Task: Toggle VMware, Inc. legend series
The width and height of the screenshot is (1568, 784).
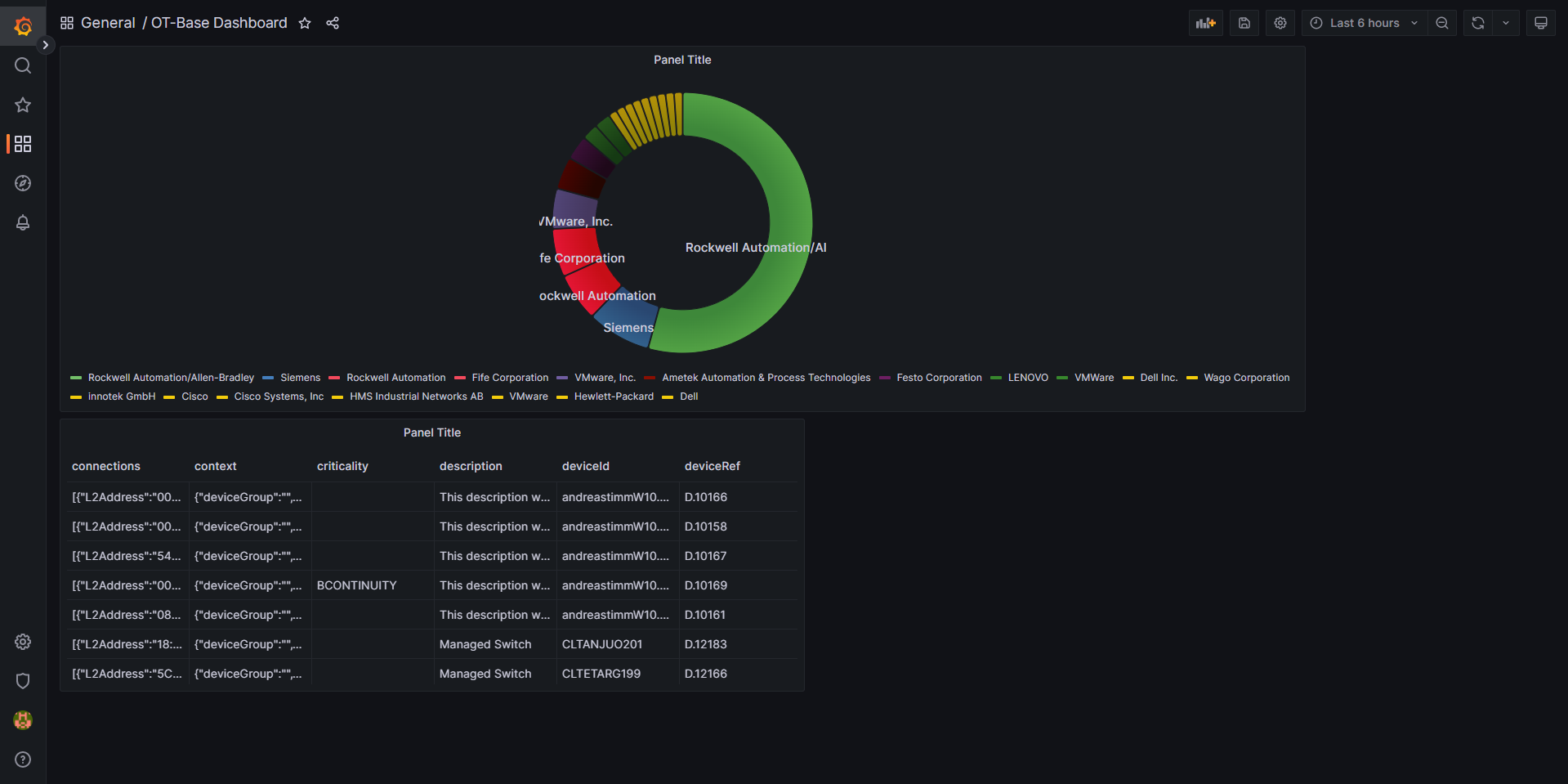Action: (605, 378)
